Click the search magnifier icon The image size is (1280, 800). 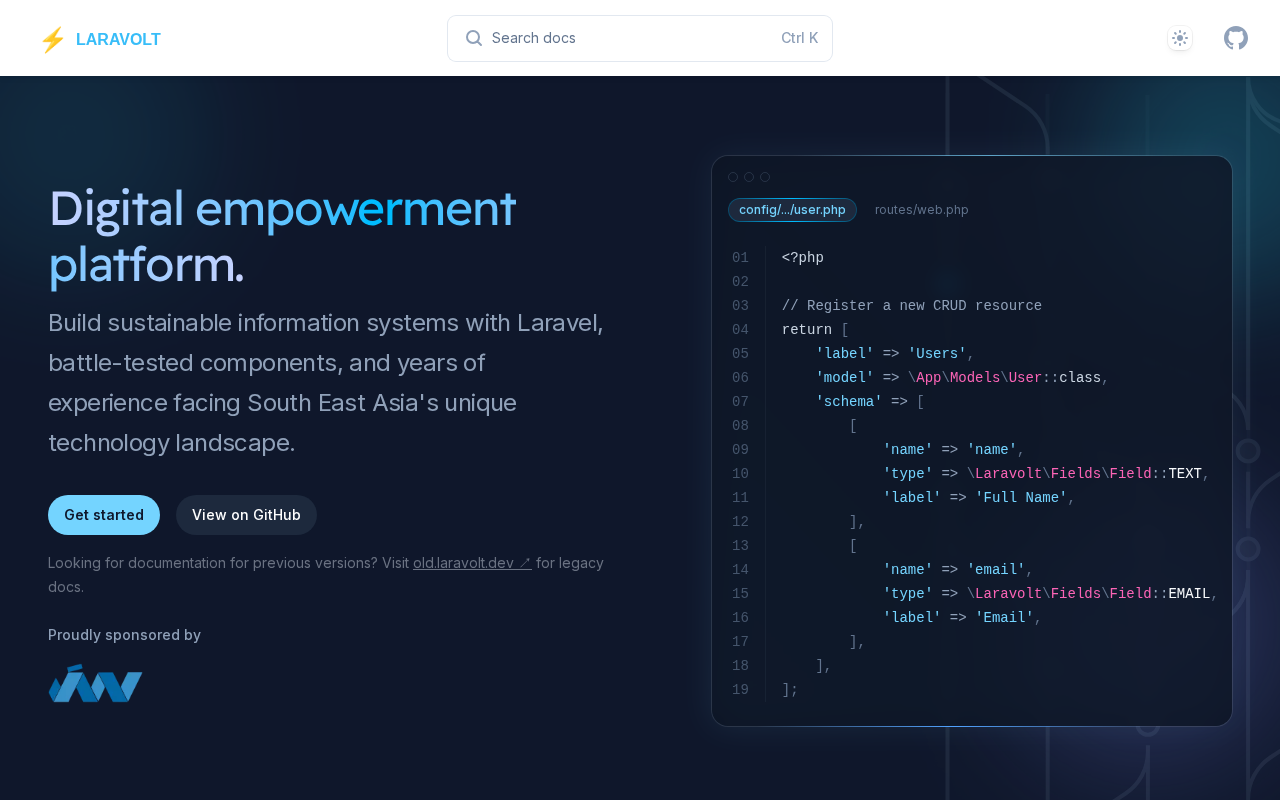point(474,38)
